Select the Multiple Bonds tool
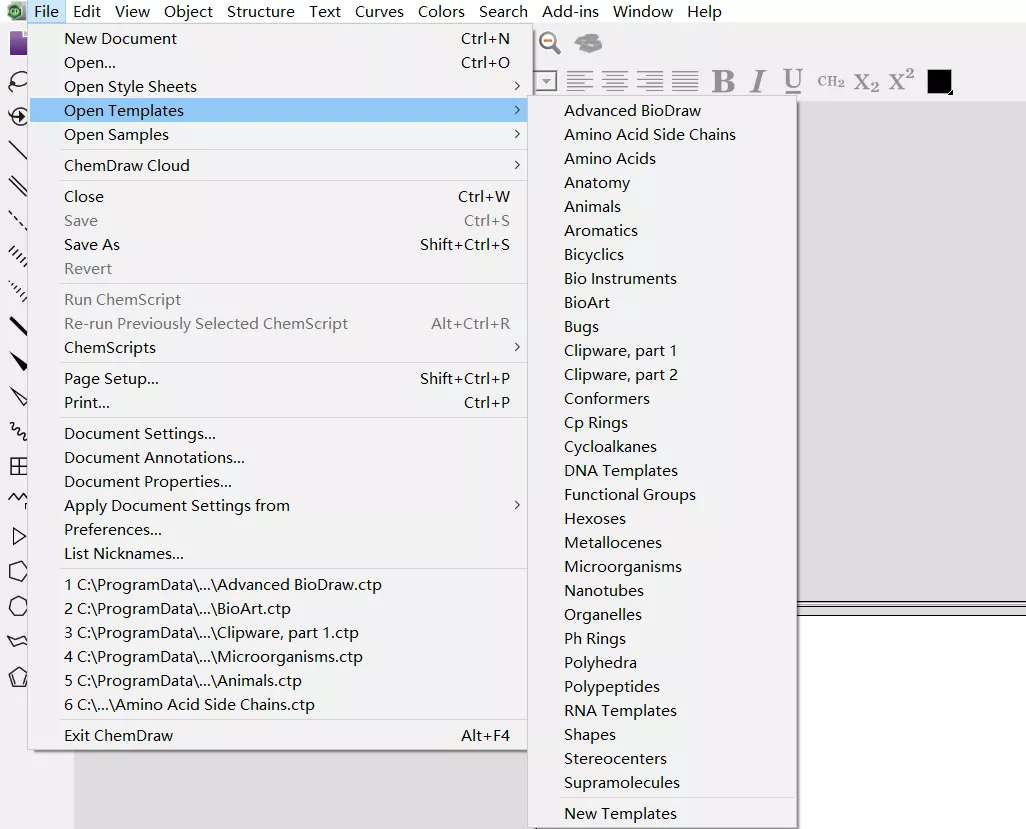 18,186
